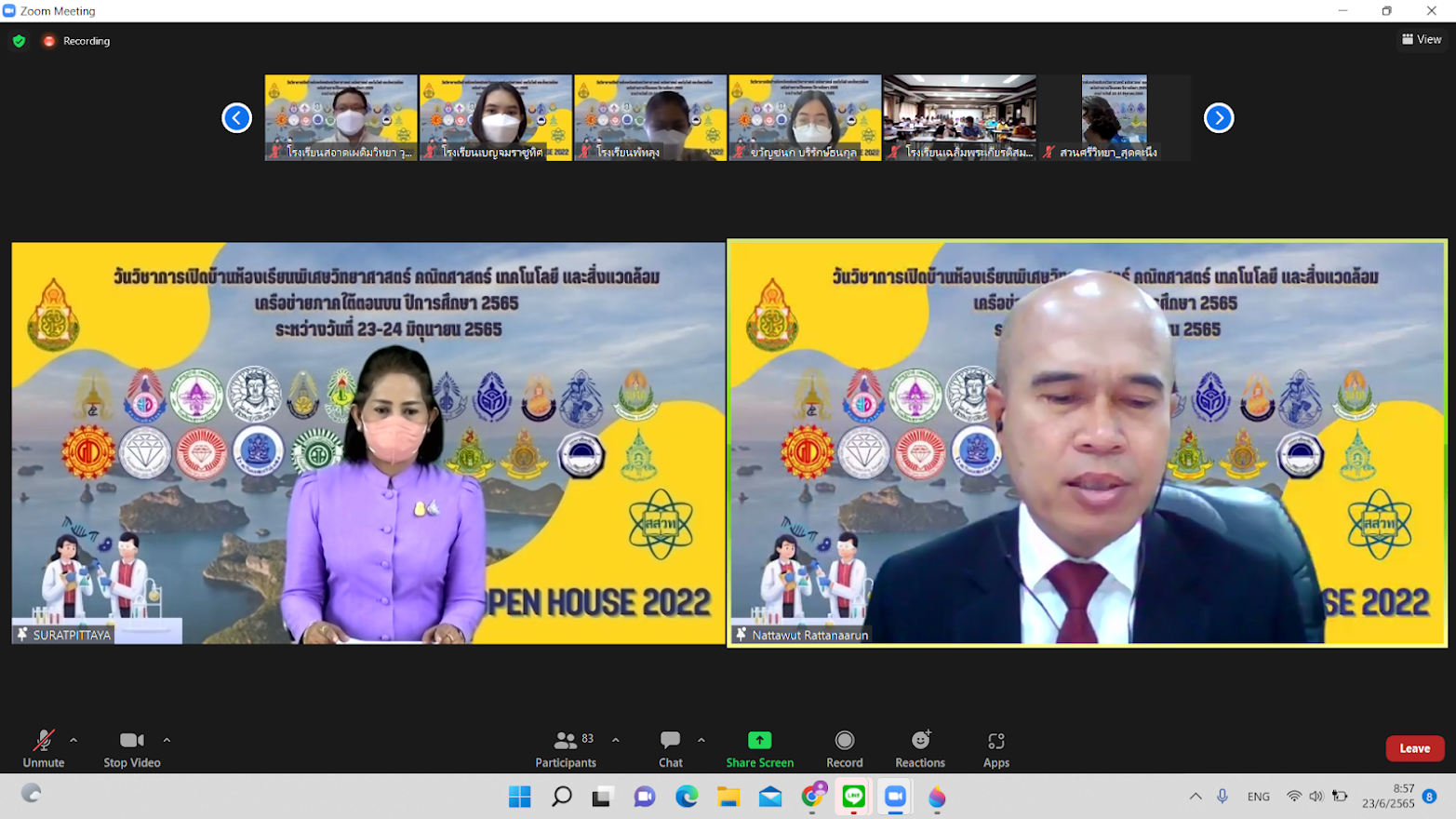Open weather widget at taskbar left

click(x=31, y=793)
